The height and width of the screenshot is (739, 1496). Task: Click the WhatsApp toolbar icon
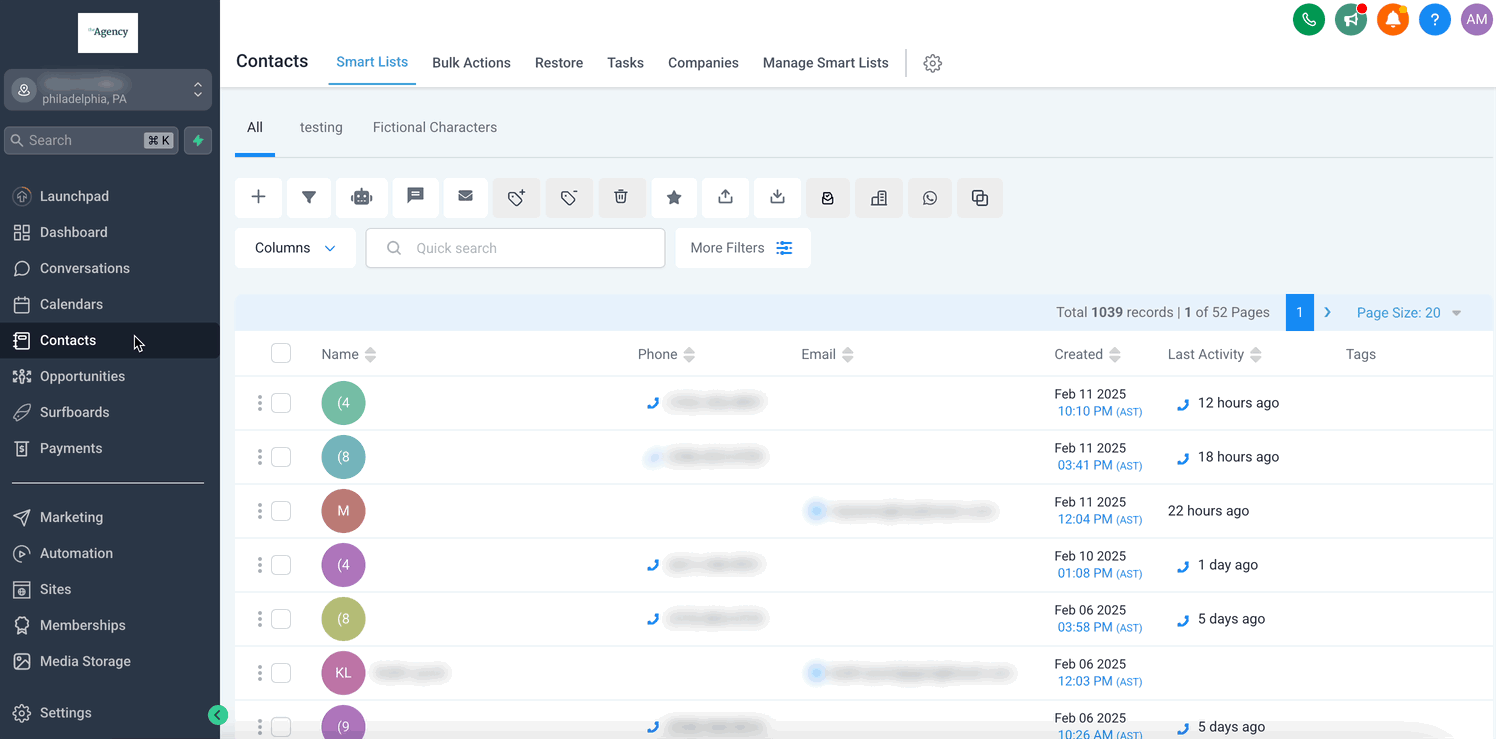click(930, 197)
